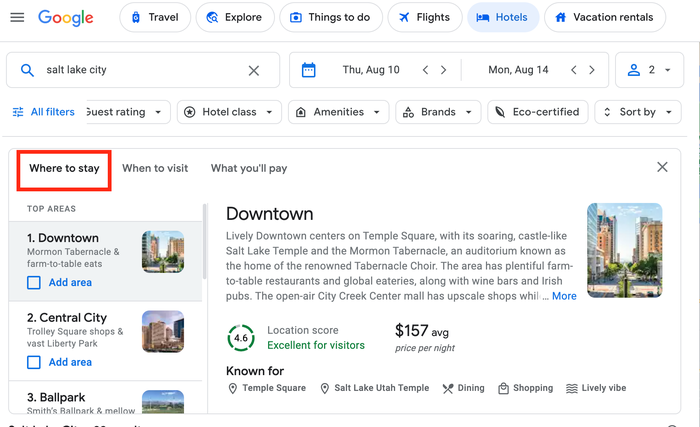Click the Mon, Aug 14 check-out date
Viewport: 700px width, 427px height.
pos(518,70)
